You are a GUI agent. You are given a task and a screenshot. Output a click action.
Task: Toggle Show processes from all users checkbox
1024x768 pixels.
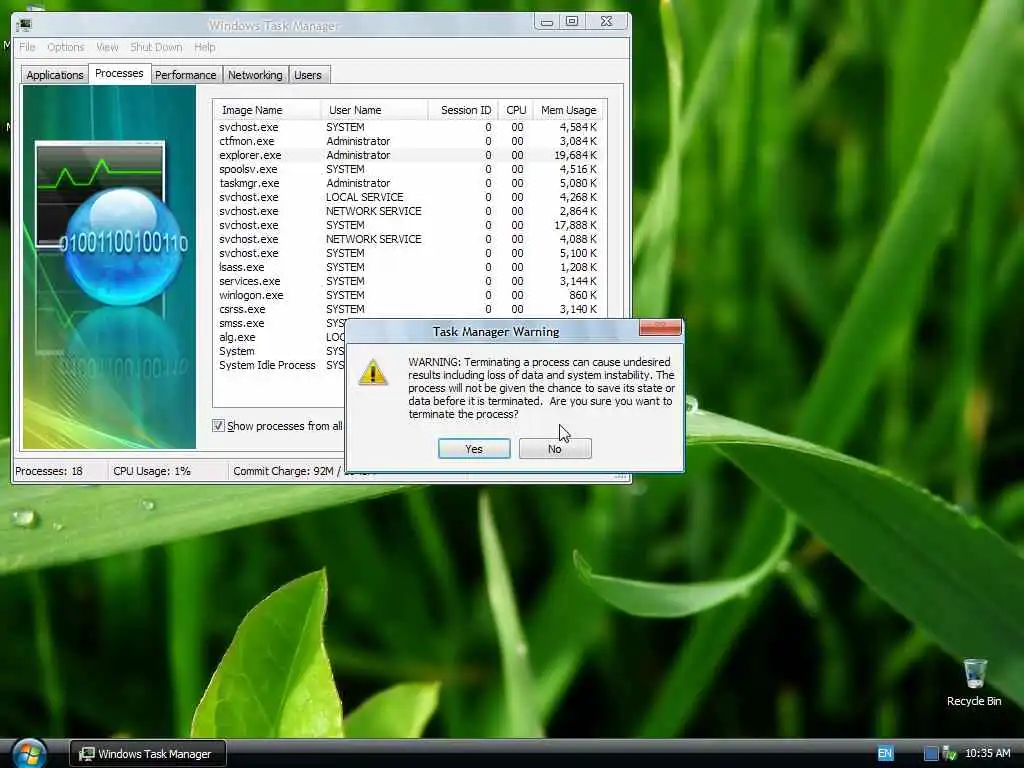tap(218, 426)
